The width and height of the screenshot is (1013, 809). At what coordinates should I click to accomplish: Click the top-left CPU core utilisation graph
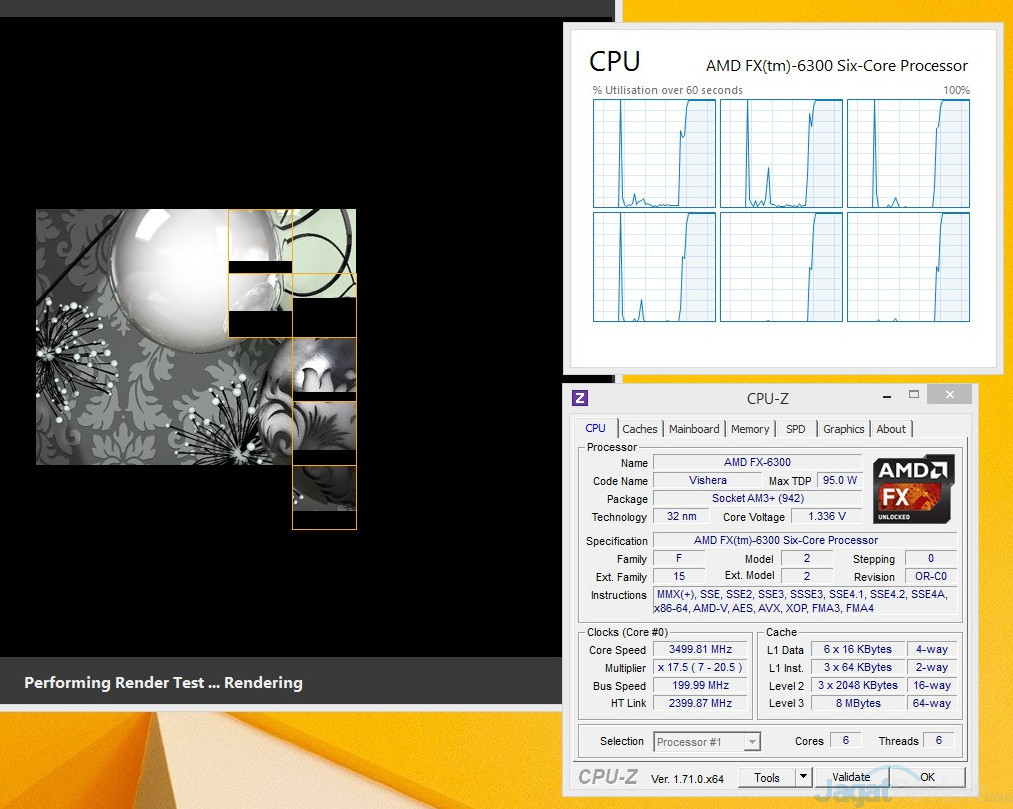654,154
